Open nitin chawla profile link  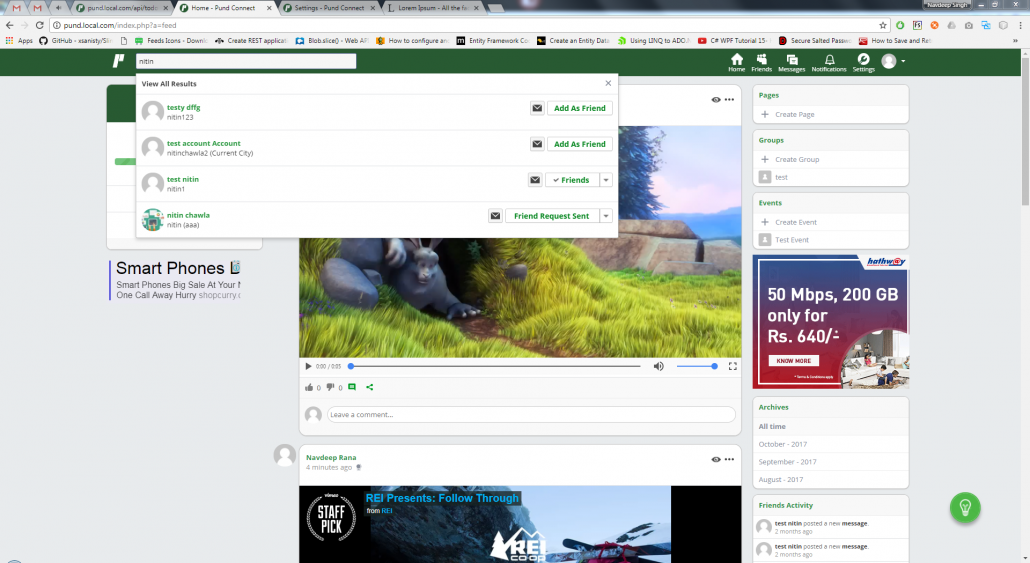pyautogui.click(x=188, y=215)
